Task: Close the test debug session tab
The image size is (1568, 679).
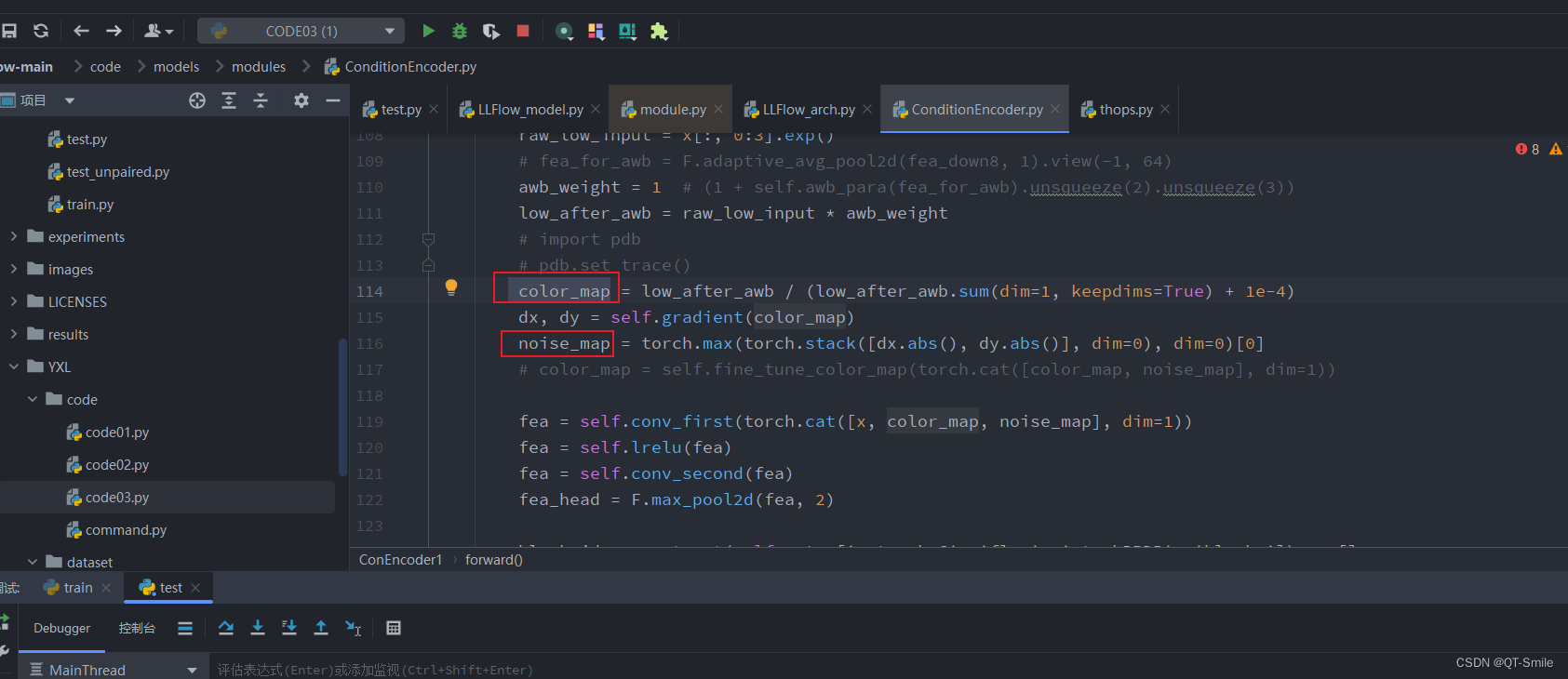Action: [x=195, y=588]
